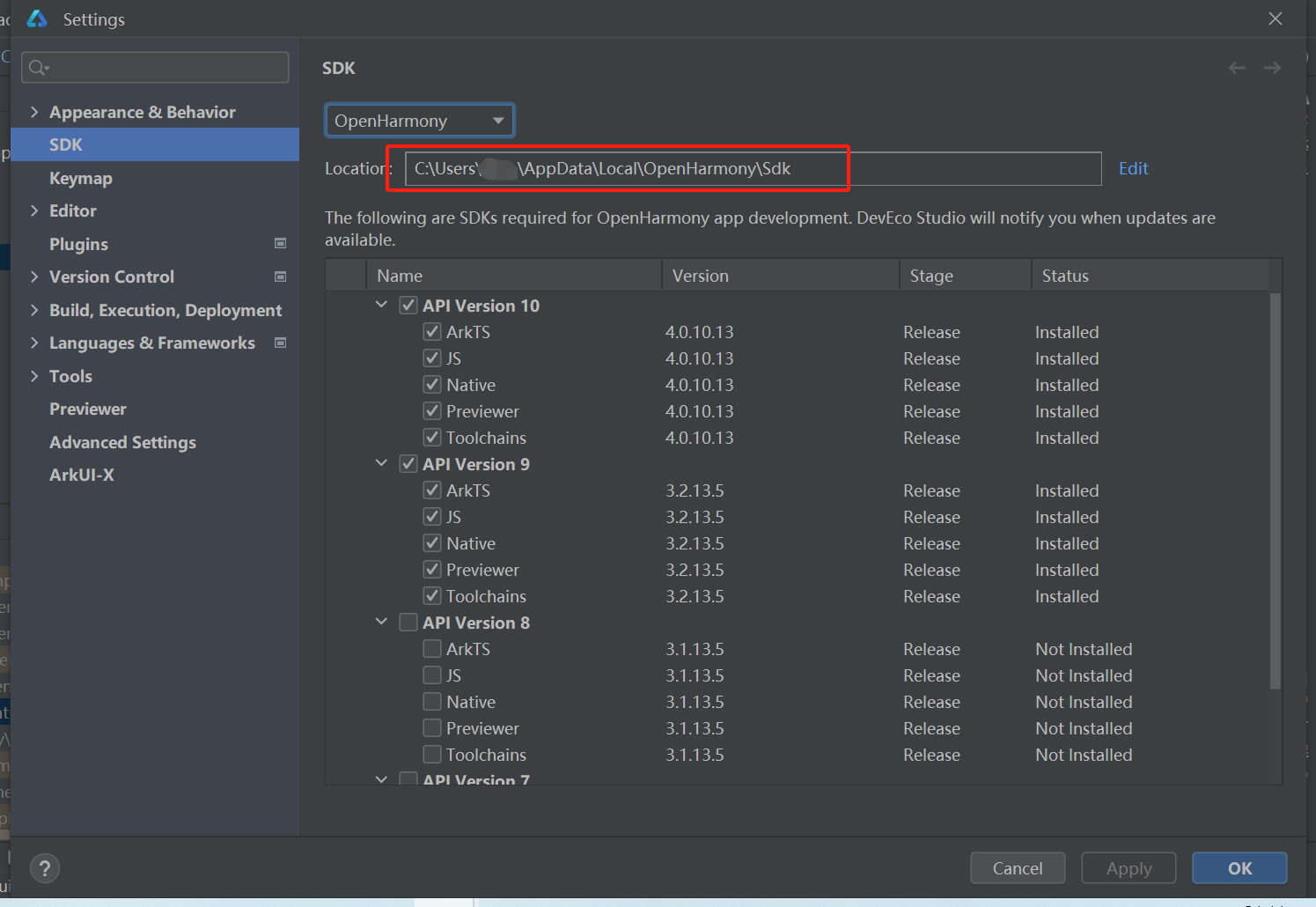1316x907 pixels.
Task: Check ArkTS 3.1.13.5 checkbox
Action: 432,649
